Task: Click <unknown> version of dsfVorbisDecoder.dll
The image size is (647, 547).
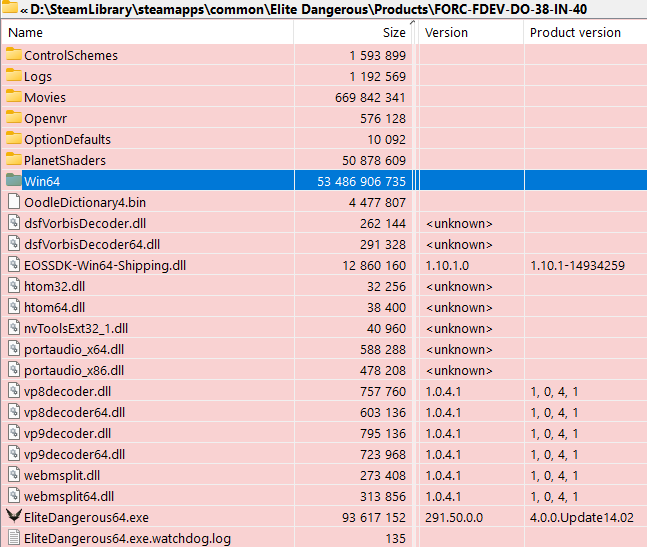Action: pos(459,223)
